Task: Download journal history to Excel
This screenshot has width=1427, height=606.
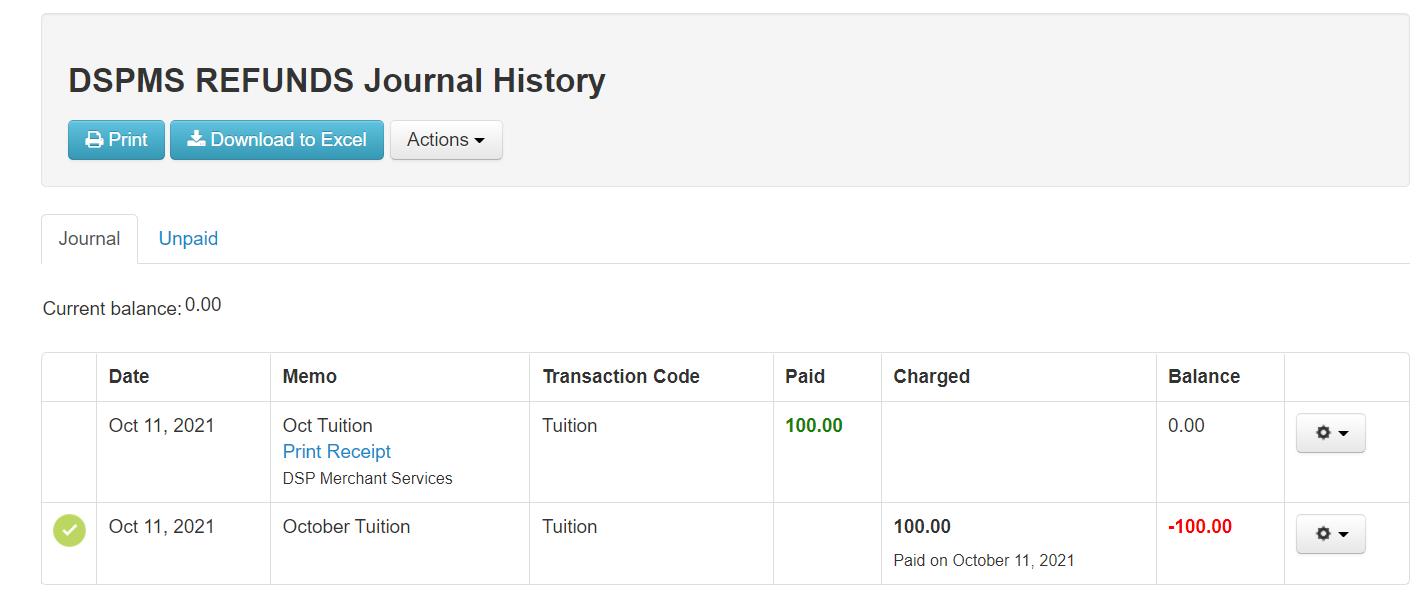Action: point(277,140)
